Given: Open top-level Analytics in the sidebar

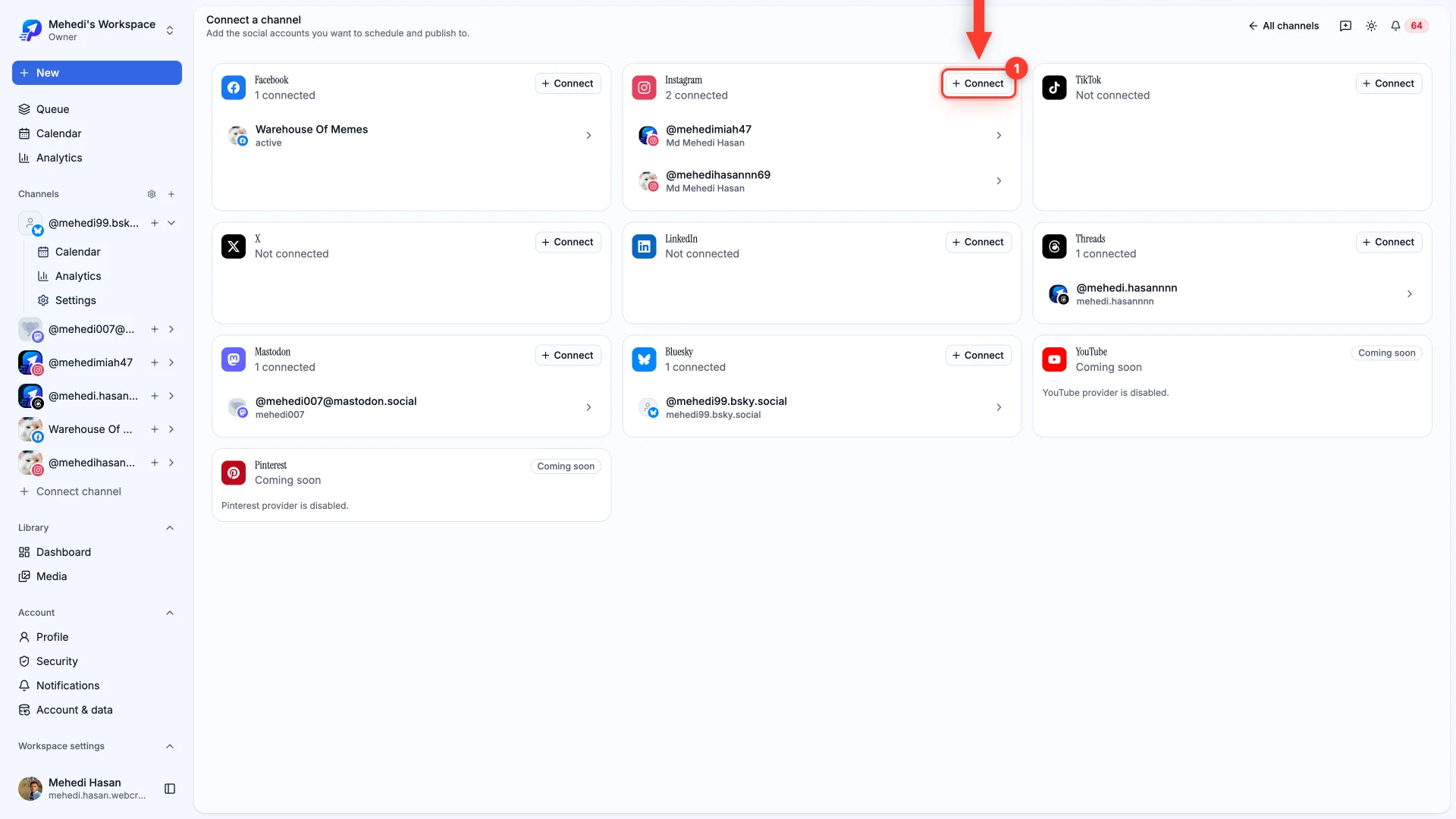Looking at the screenshot, I should tap(97, 158).
